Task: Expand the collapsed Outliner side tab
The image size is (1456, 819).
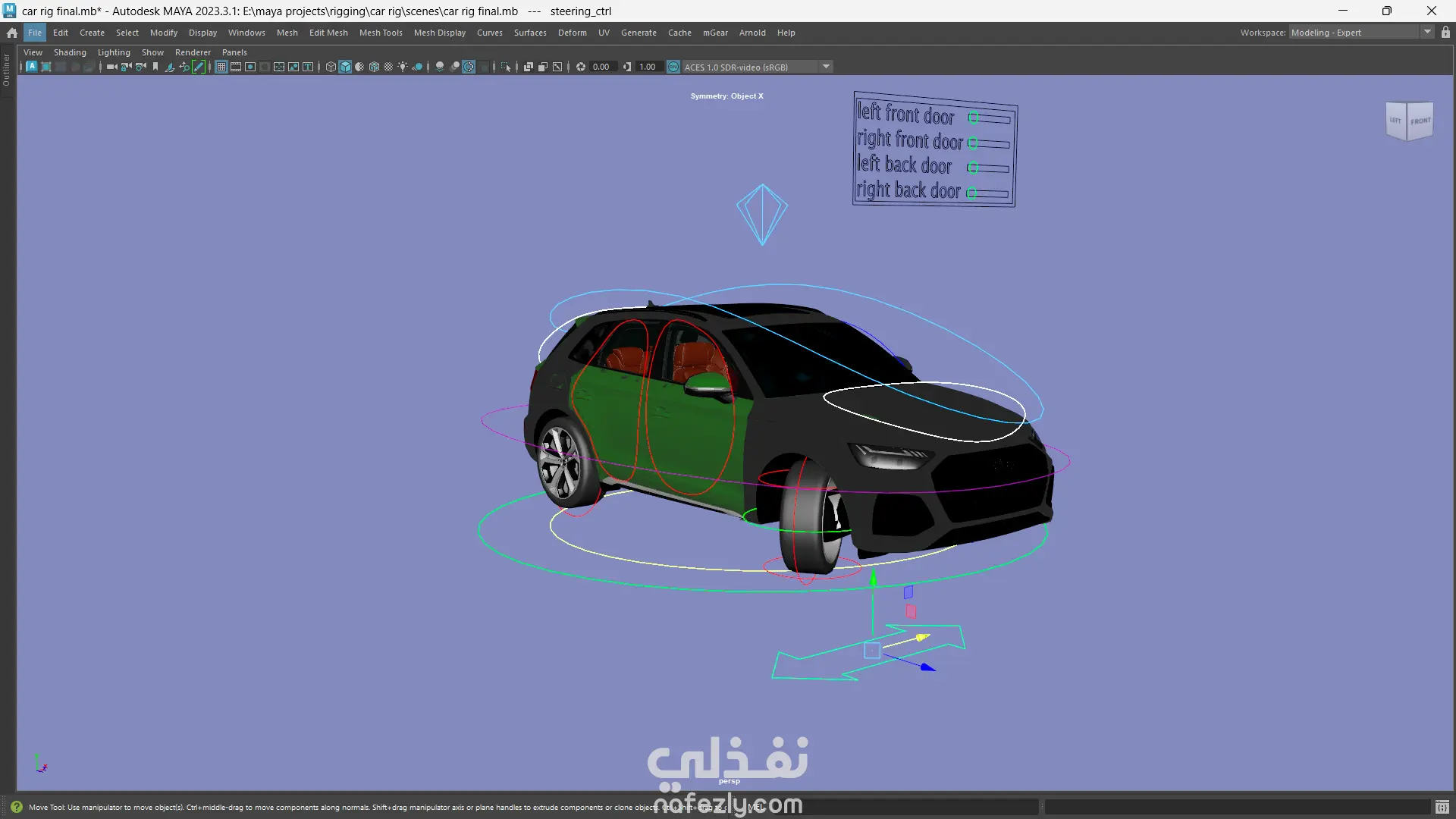Action: (x=7, y=70)
